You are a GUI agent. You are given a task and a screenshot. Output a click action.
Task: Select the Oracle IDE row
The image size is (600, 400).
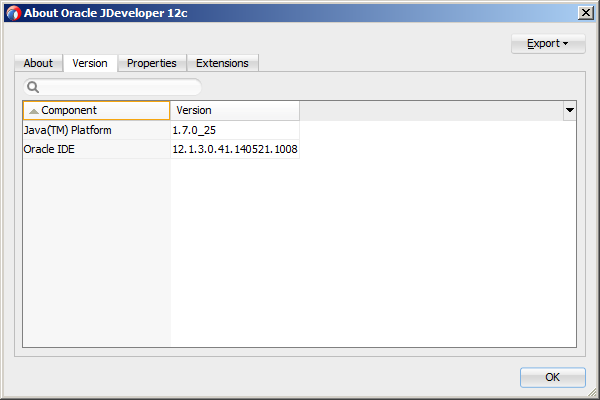[161, 149]
